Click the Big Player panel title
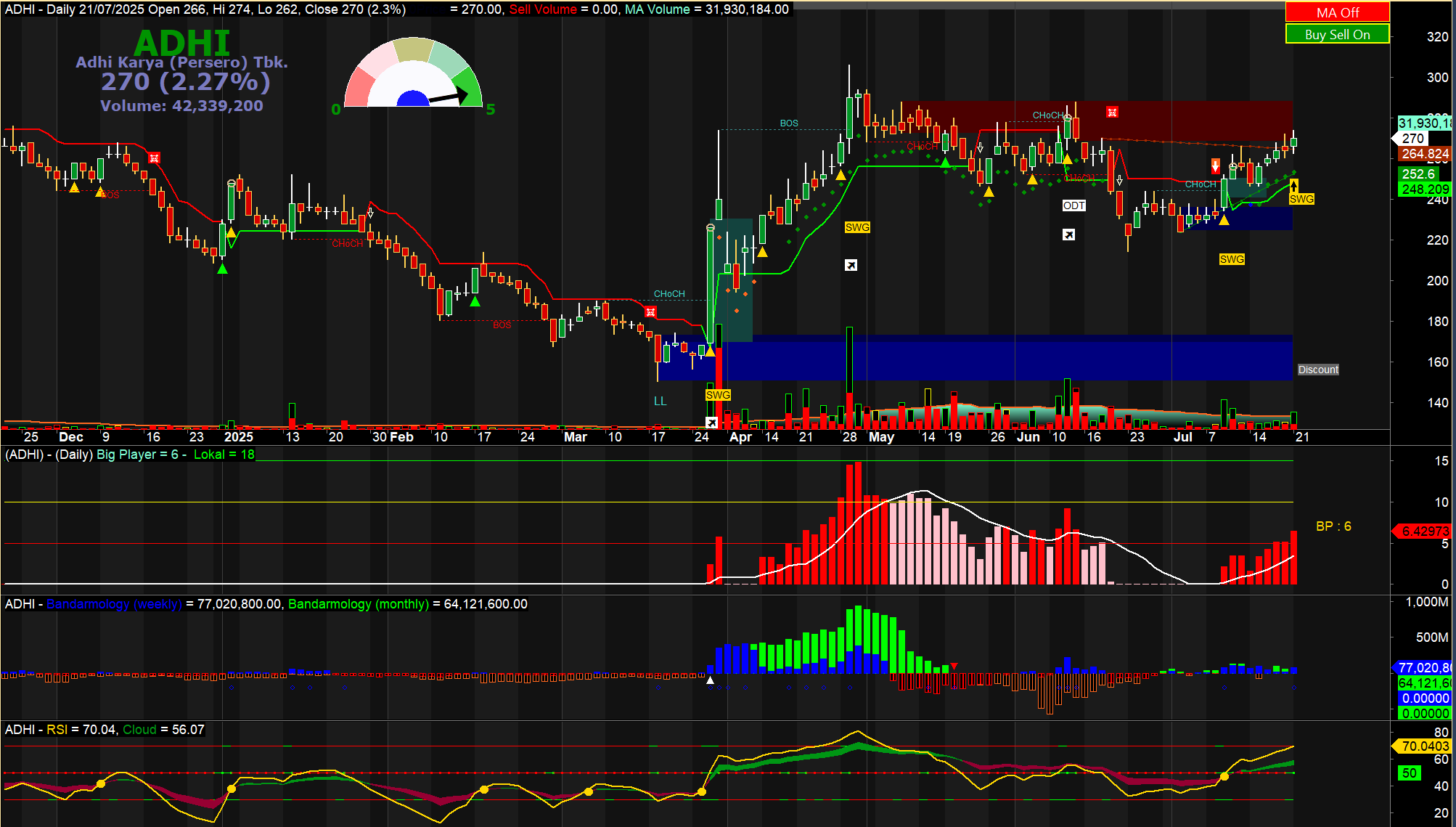1456x827 pixels. click(x=129, y=455)
